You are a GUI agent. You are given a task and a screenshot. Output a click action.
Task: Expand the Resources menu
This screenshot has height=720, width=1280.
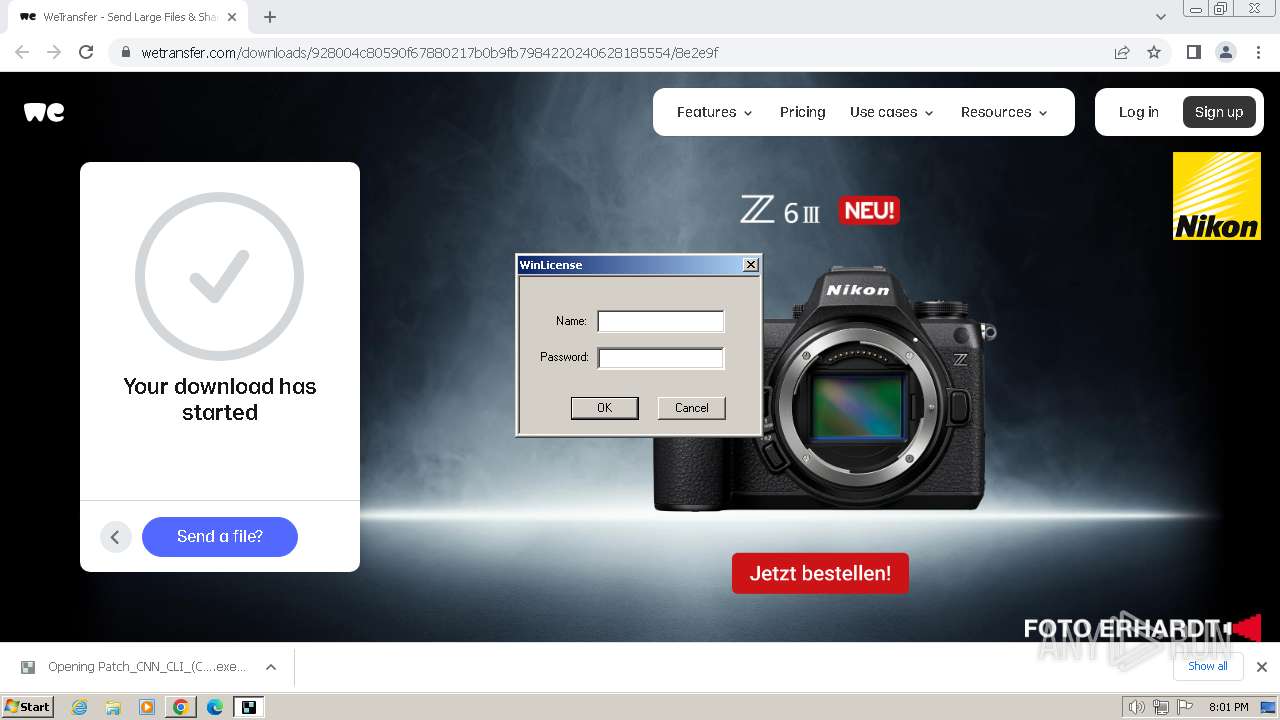click(1004, 112)
